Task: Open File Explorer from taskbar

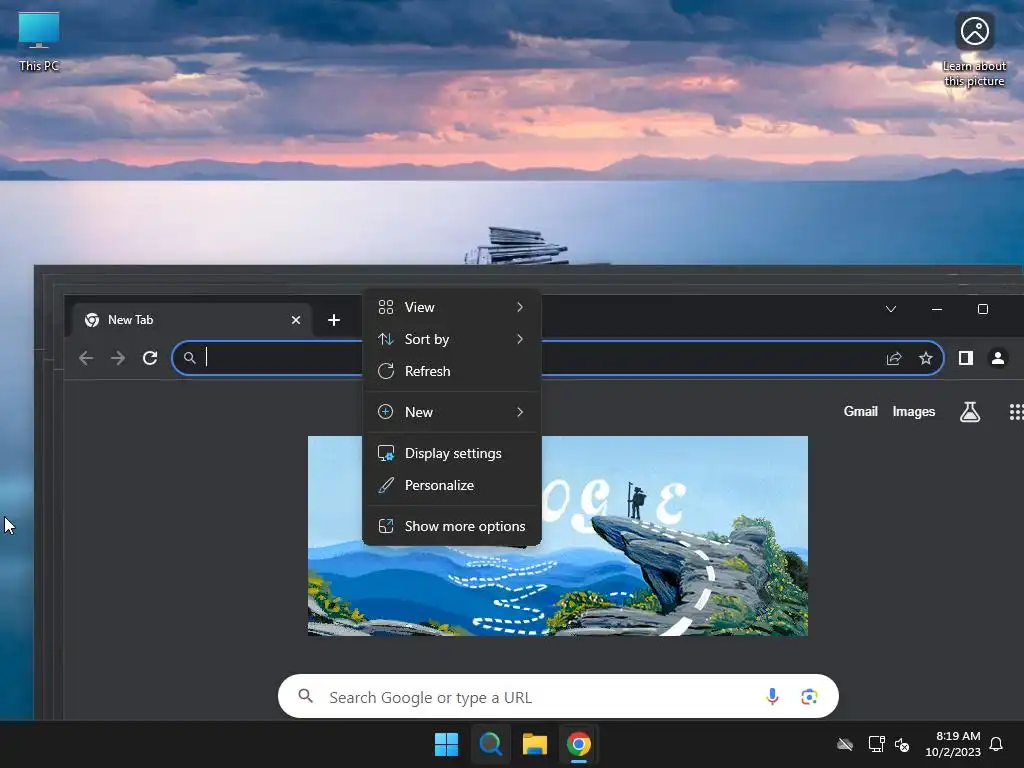Action: coord(535,744)
